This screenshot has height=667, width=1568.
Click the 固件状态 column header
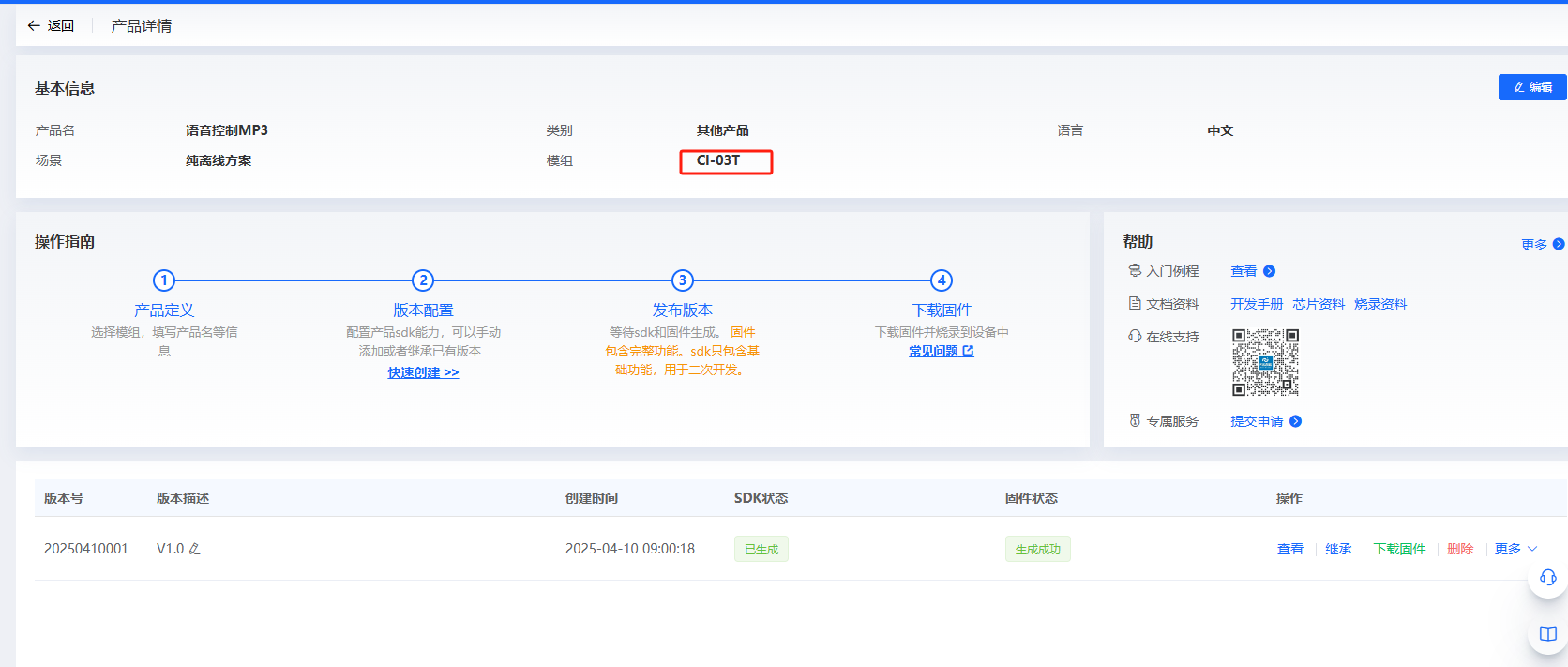point(1032,498)
